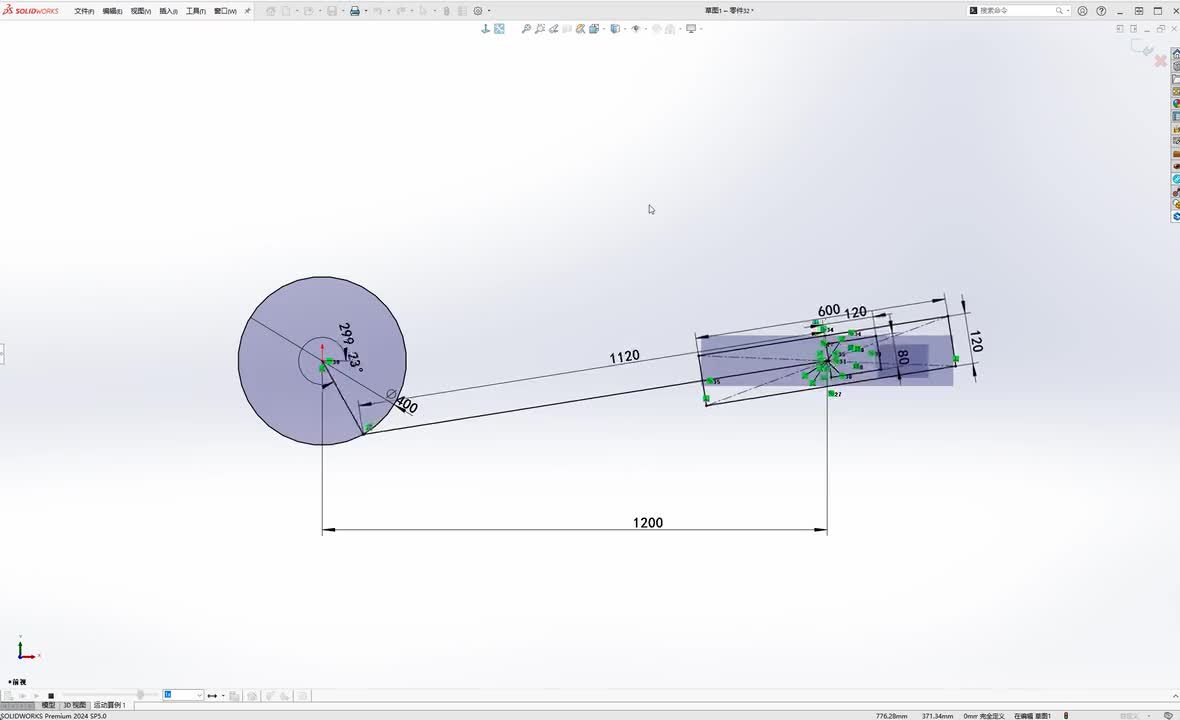This screenshot has width=1180, height=720.
Task: Adjust the motion playback time slider
Action: (x=140, y=695)
